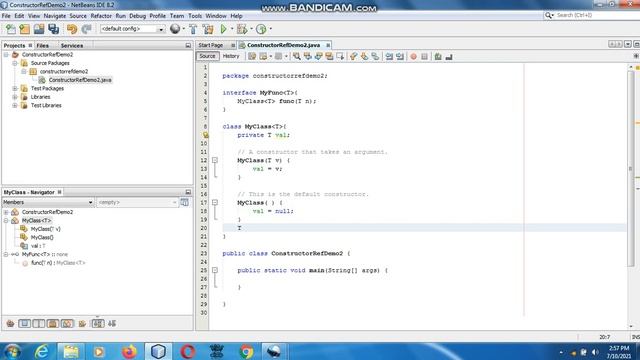The image size is (640, 360).
Task: Click the New File icon in the toolbar
Action: click(x=11, y=29)
